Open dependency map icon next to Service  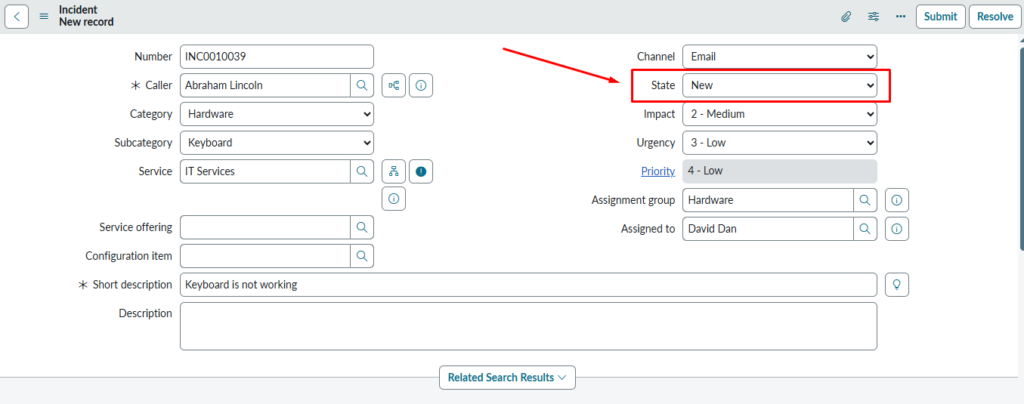pos(393,171)
